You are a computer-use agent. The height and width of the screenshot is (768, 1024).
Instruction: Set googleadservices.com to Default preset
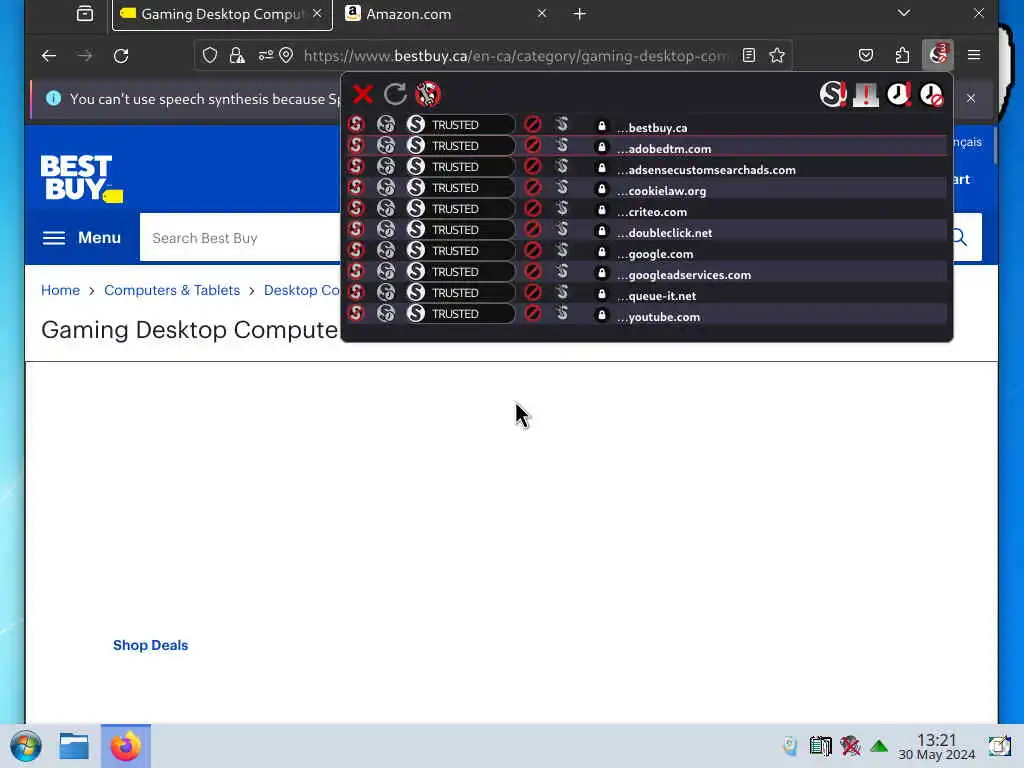tap(356, 271)
